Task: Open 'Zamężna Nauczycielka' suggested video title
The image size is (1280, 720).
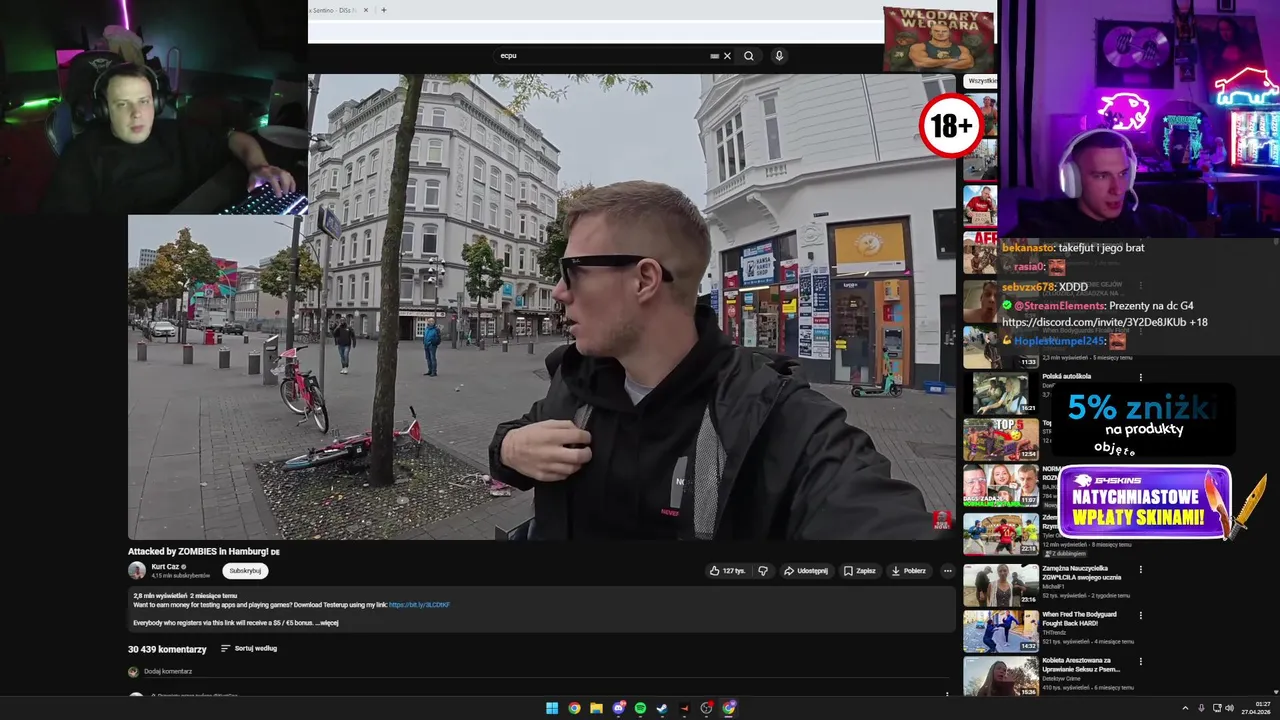Action: (1083, 572)
